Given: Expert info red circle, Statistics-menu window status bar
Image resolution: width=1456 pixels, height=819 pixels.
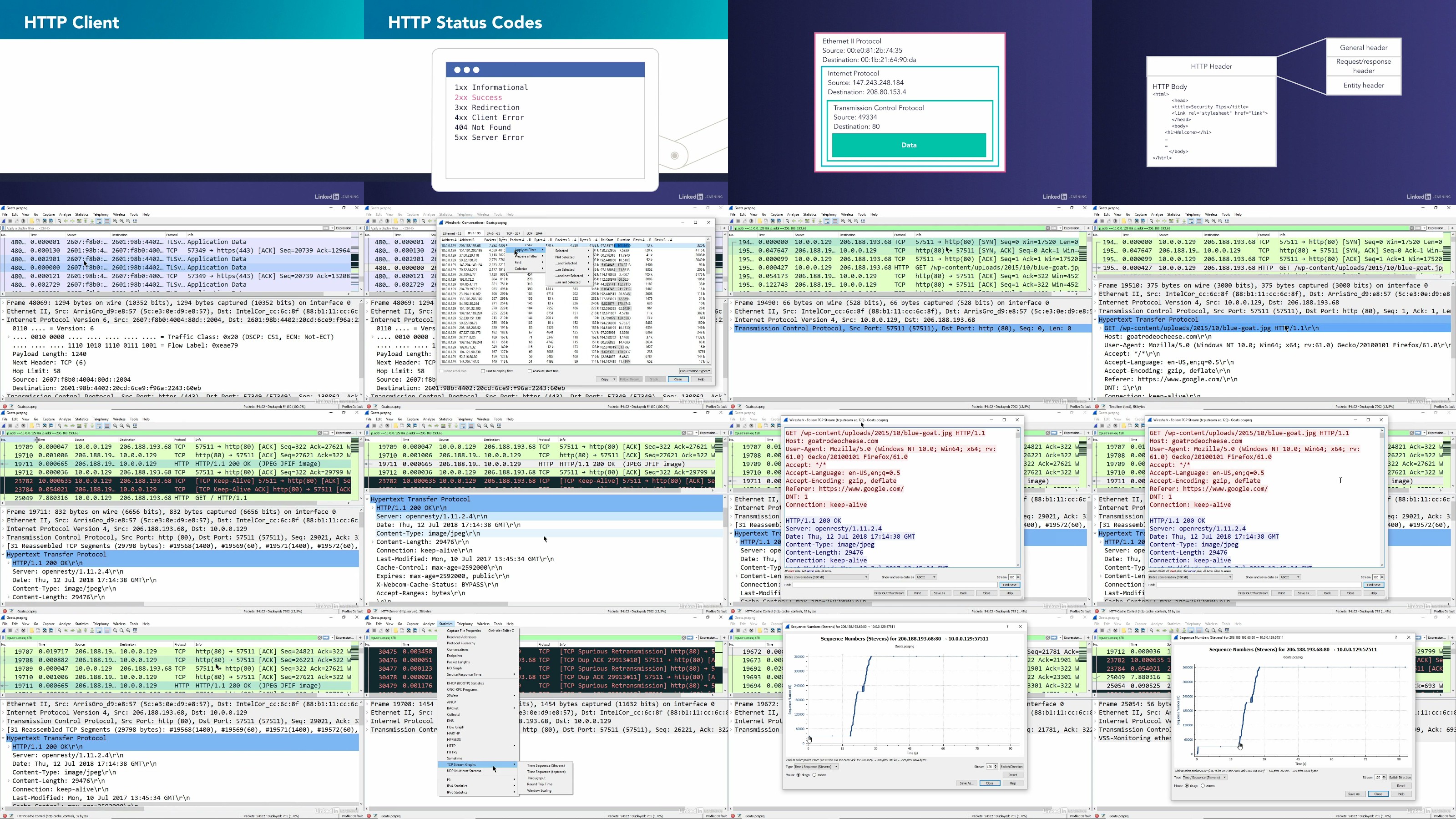Looking at the screenshot, I should (x=369, y=816).
